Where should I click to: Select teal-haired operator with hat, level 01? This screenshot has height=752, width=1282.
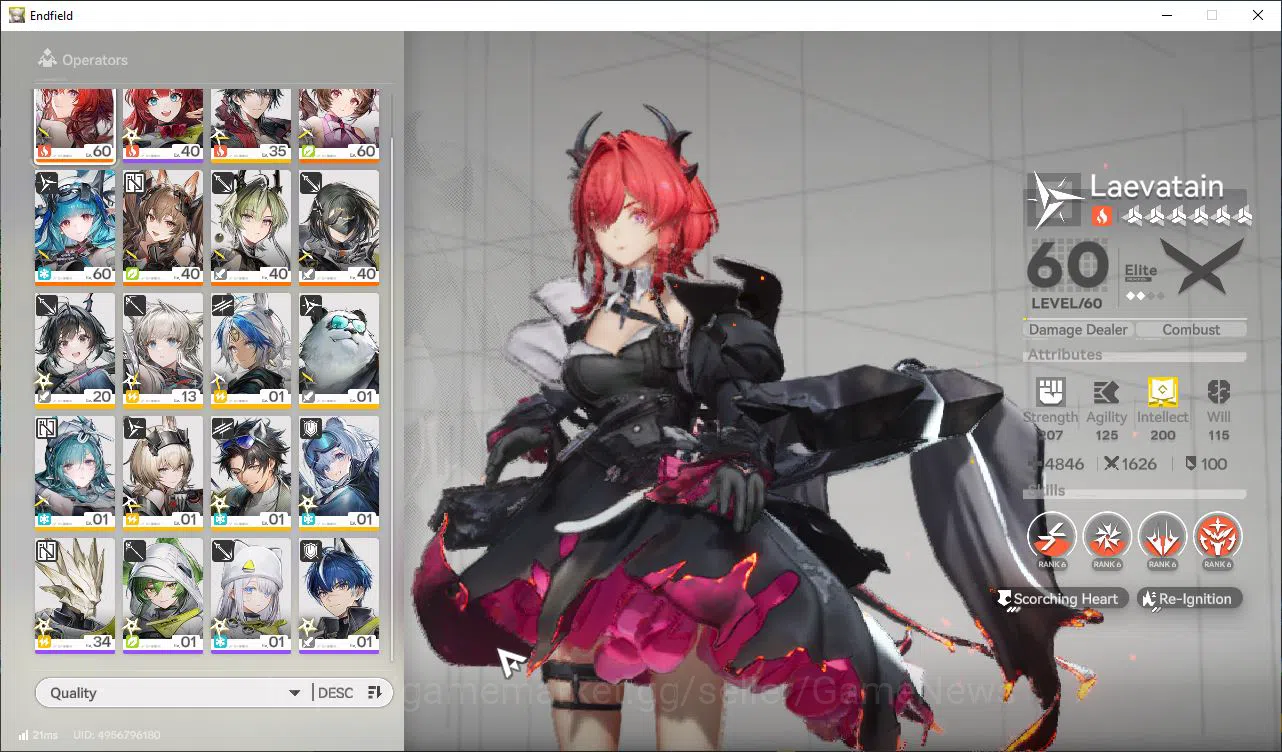coord(75,473)
